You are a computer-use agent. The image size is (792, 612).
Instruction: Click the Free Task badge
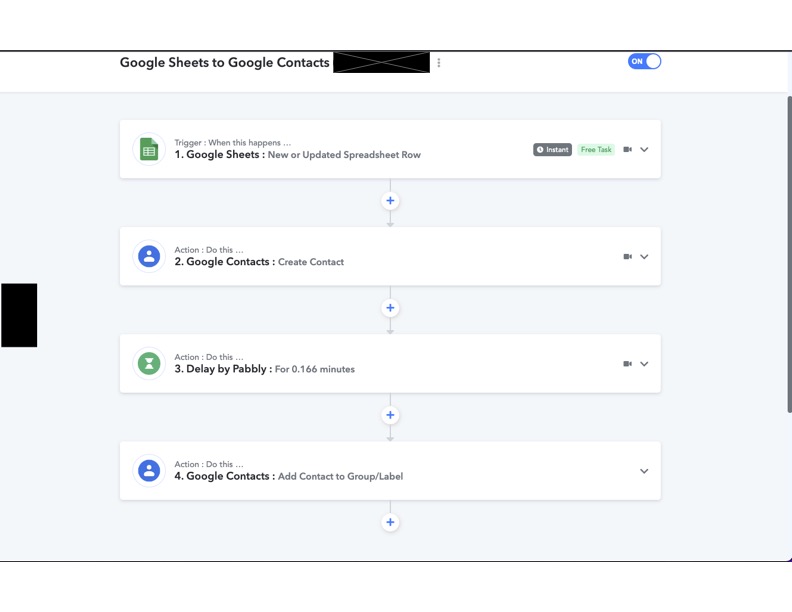[x=596, y=149]
